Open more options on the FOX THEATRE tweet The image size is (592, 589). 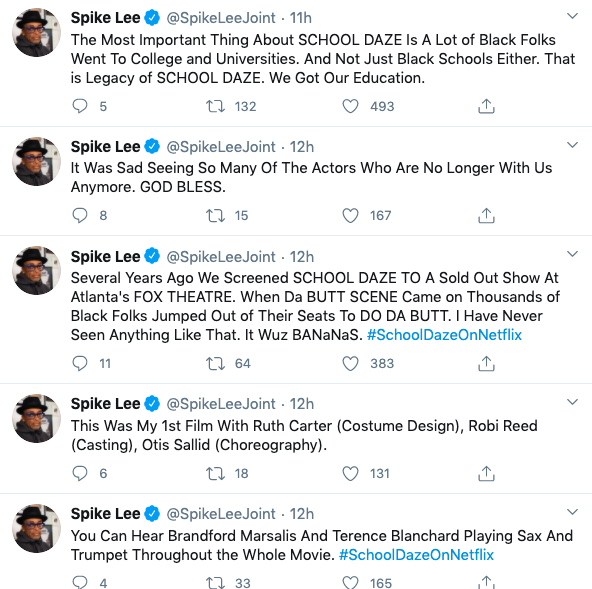(572, 254)
